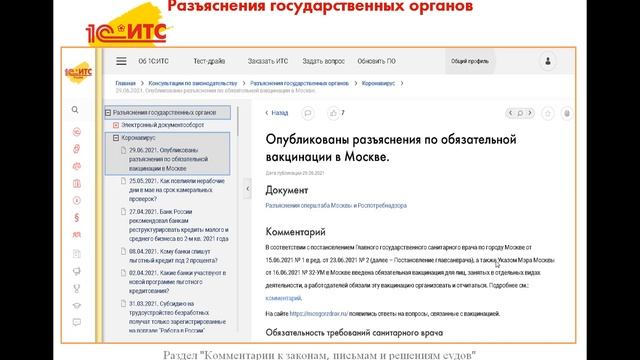Click the red people sidebar icon
Image resolution: width=640 pixels, height=360 pixels.
(76, 235)
